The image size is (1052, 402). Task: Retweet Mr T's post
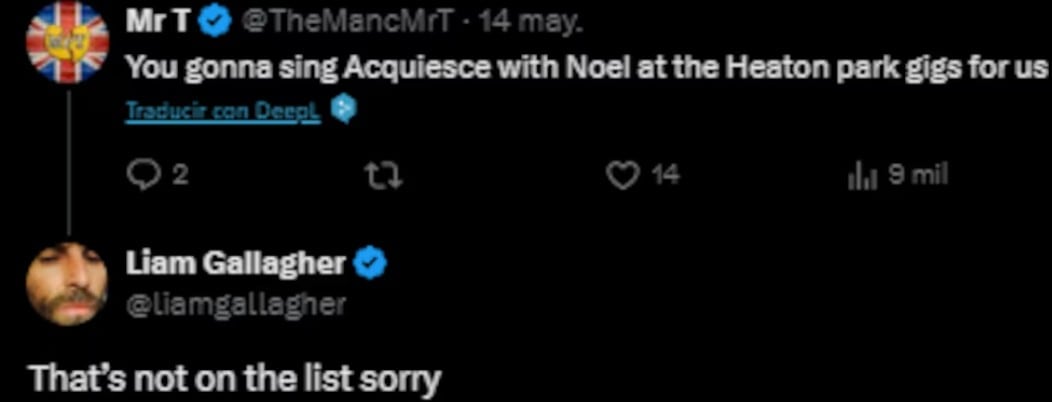385,177
